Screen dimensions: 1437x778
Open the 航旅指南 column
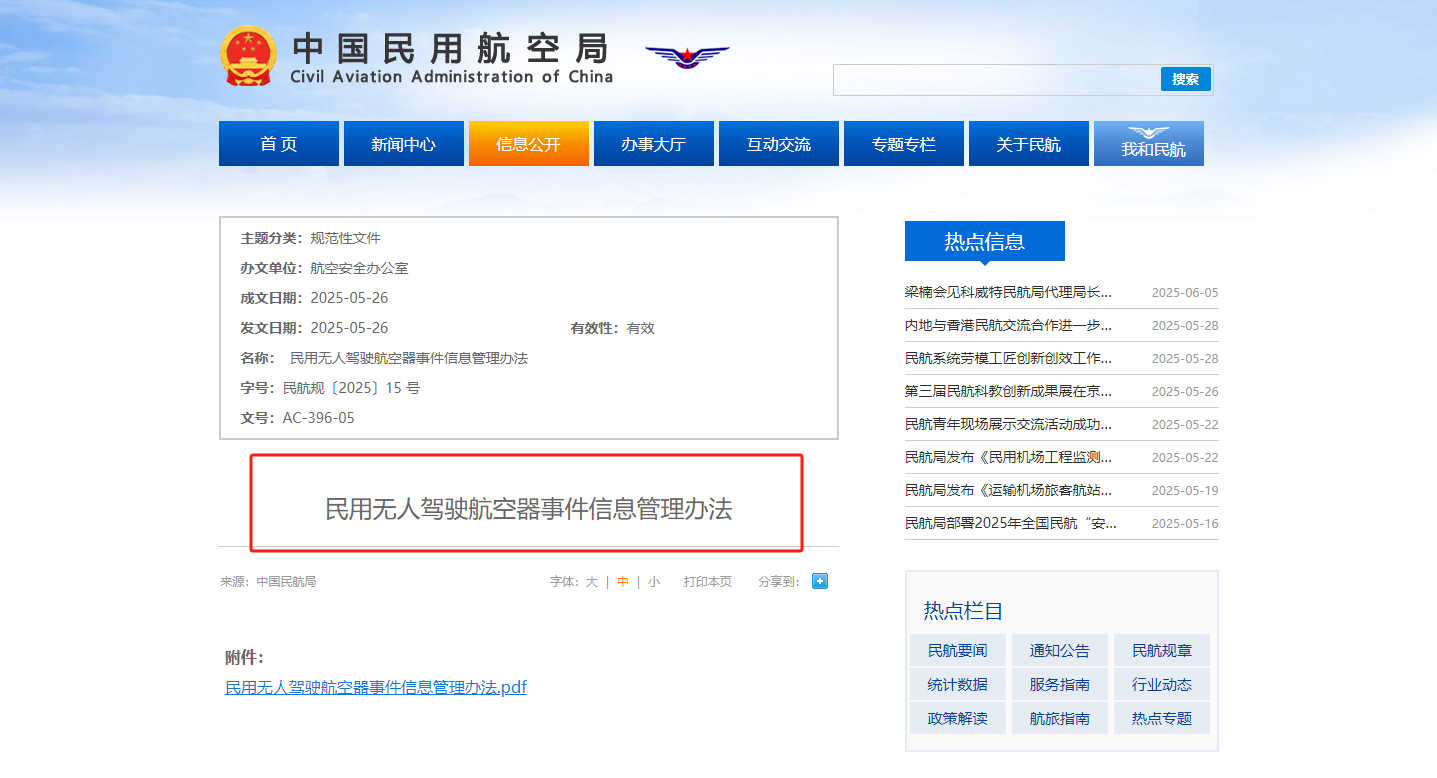(x=1060, y=718)
